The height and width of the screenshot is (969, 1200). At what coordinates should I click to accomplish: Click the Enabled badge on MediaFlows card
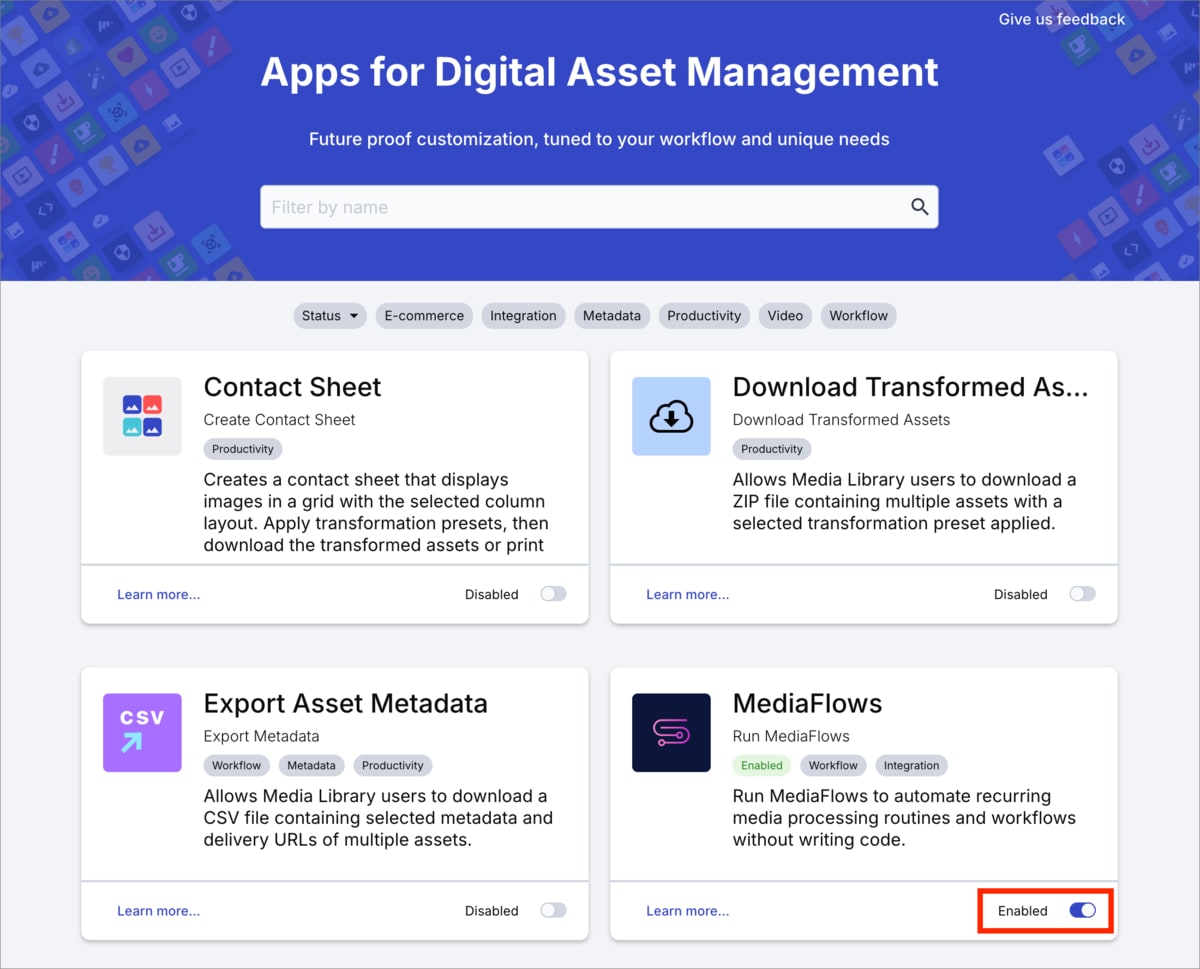[x=761, y=765]
